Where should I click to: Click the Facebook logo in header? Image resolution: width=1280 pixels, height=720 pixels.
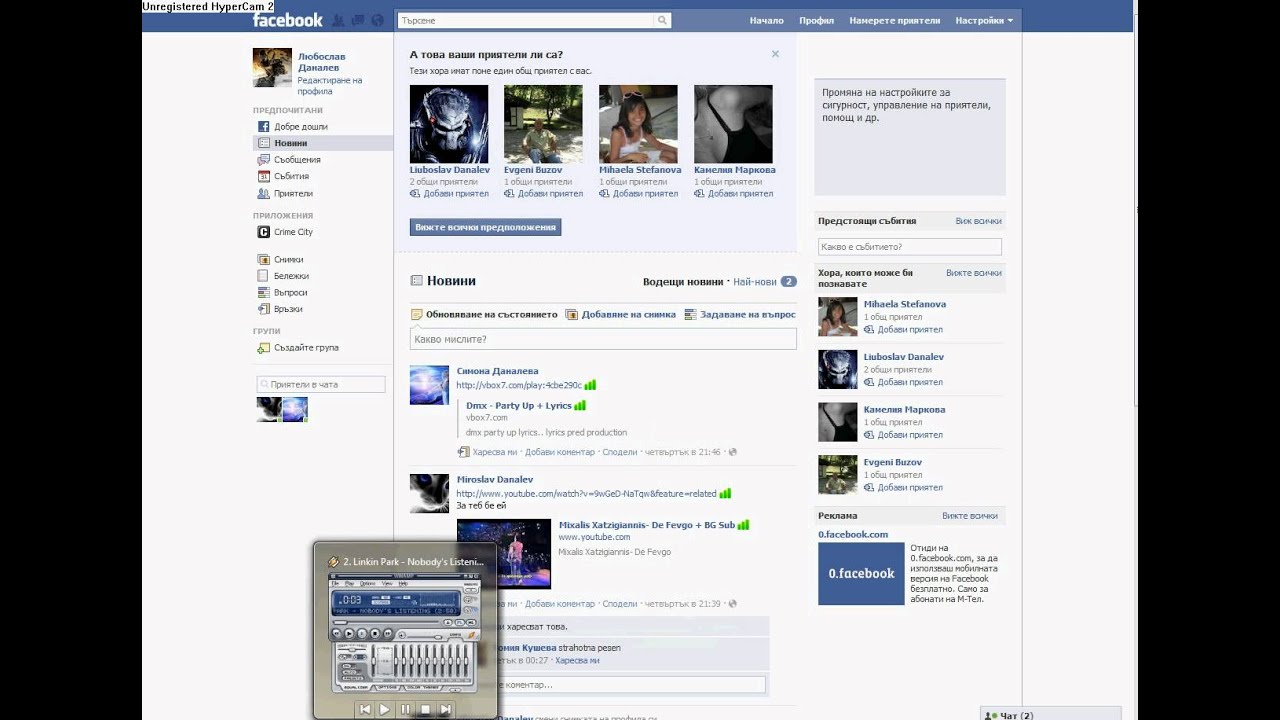[x=287, y=20]
